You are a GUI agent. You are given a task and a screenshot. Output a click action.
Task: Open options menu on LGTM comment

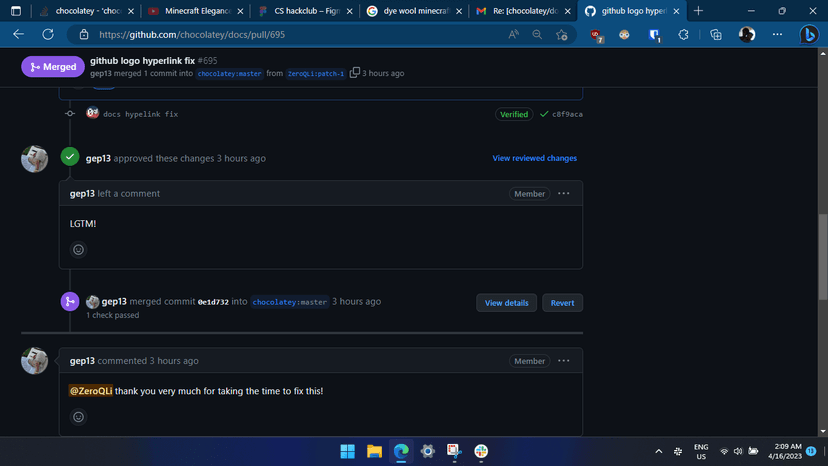click(564, 193)
